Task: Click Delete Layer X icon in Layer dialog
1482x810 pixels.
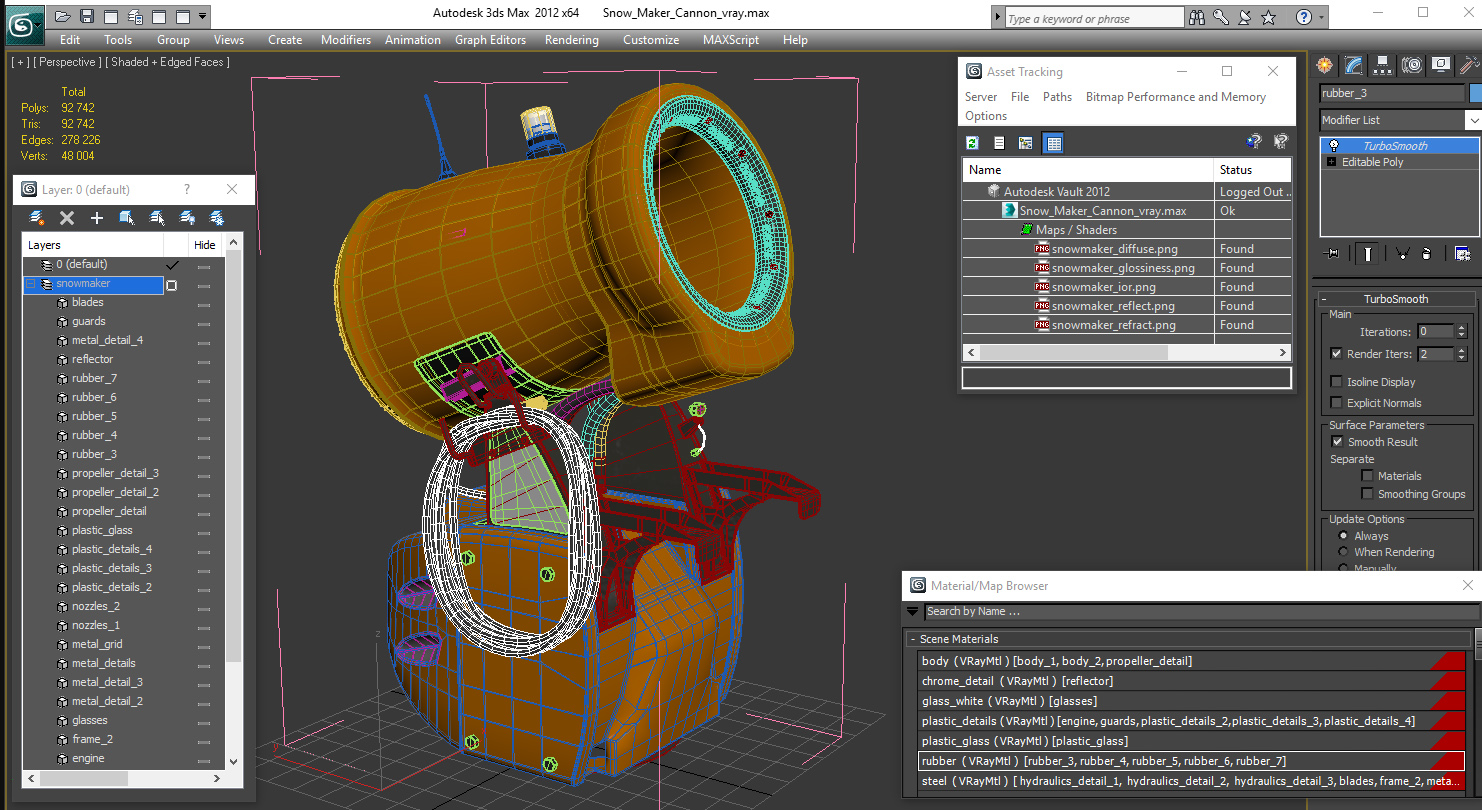Action: tap(67, 217)
